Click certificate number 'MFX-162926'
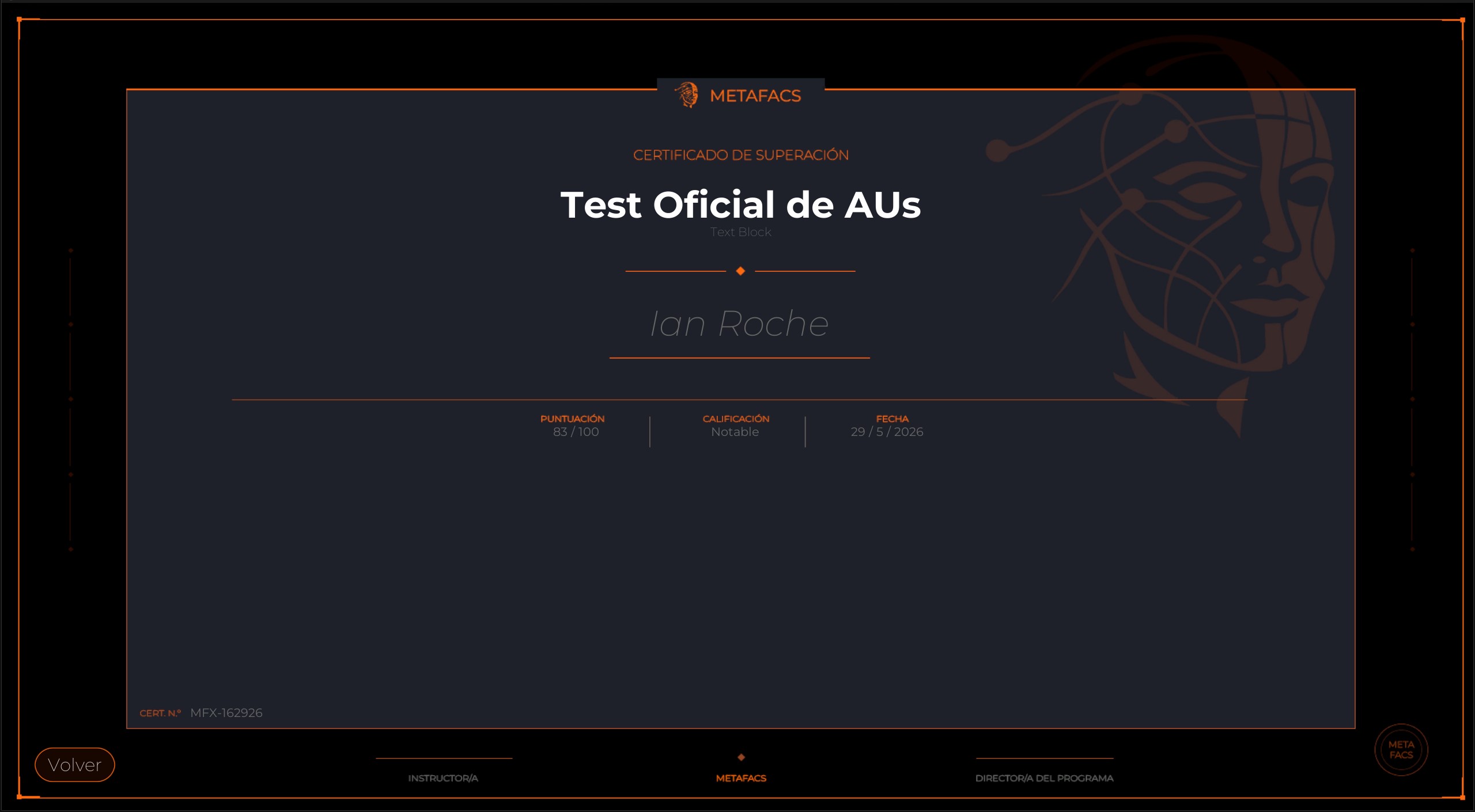Viewport: 1475px width, 812px height. point(226,713)
